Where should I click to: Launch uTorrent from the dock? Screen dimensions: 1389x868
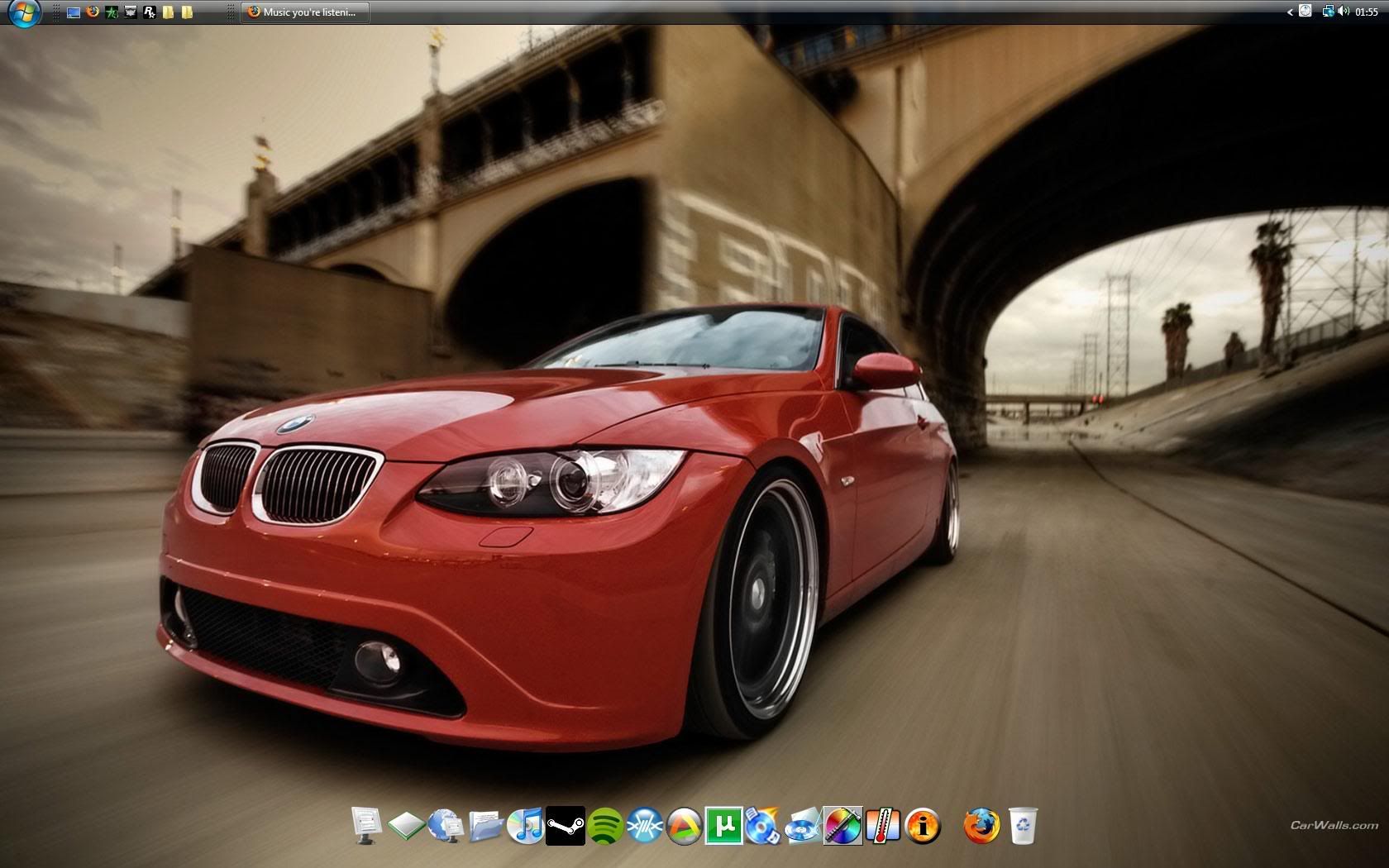[723, 826]
